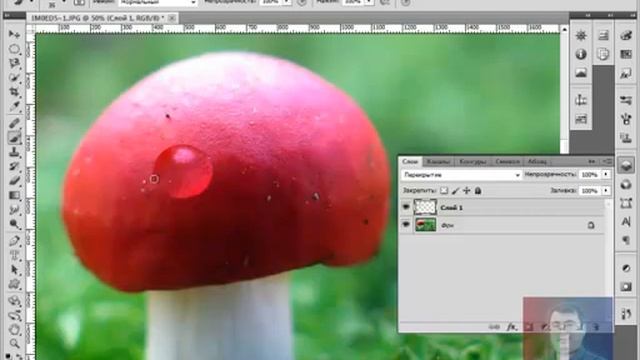Image resolution: width=640 pixels, height=360 pixels.
Task: Select the Eyedropper tool
Action: [x=14, y=107]
